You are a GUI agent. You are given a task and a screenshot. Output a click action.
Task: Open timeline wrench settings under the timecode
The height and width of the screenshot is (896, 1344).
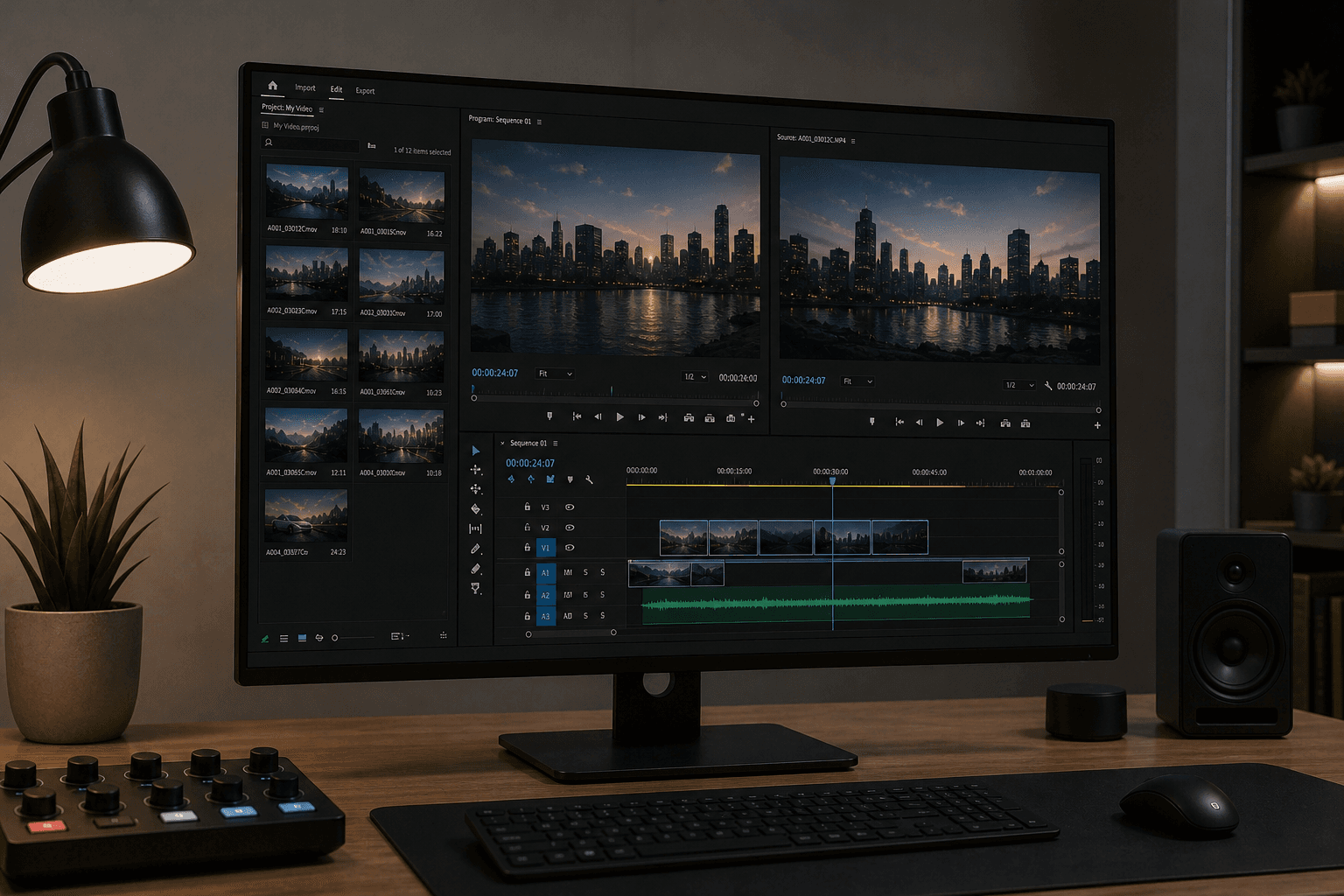point(589,479)
